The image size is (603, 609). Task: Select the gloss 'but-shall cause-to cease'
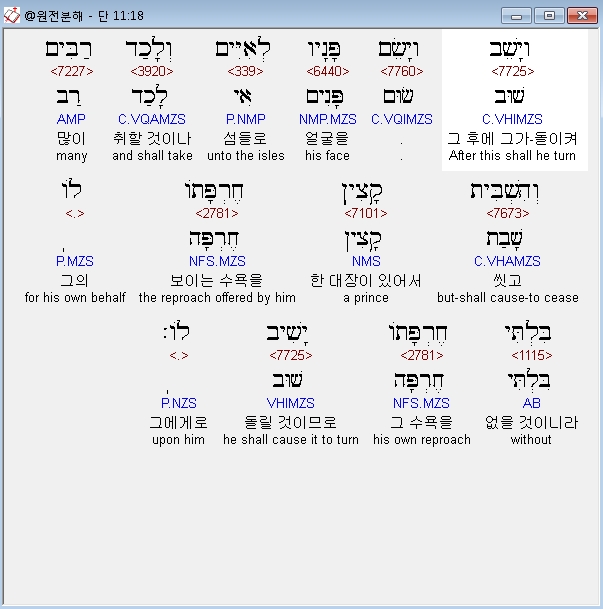[x=508, y=298]
